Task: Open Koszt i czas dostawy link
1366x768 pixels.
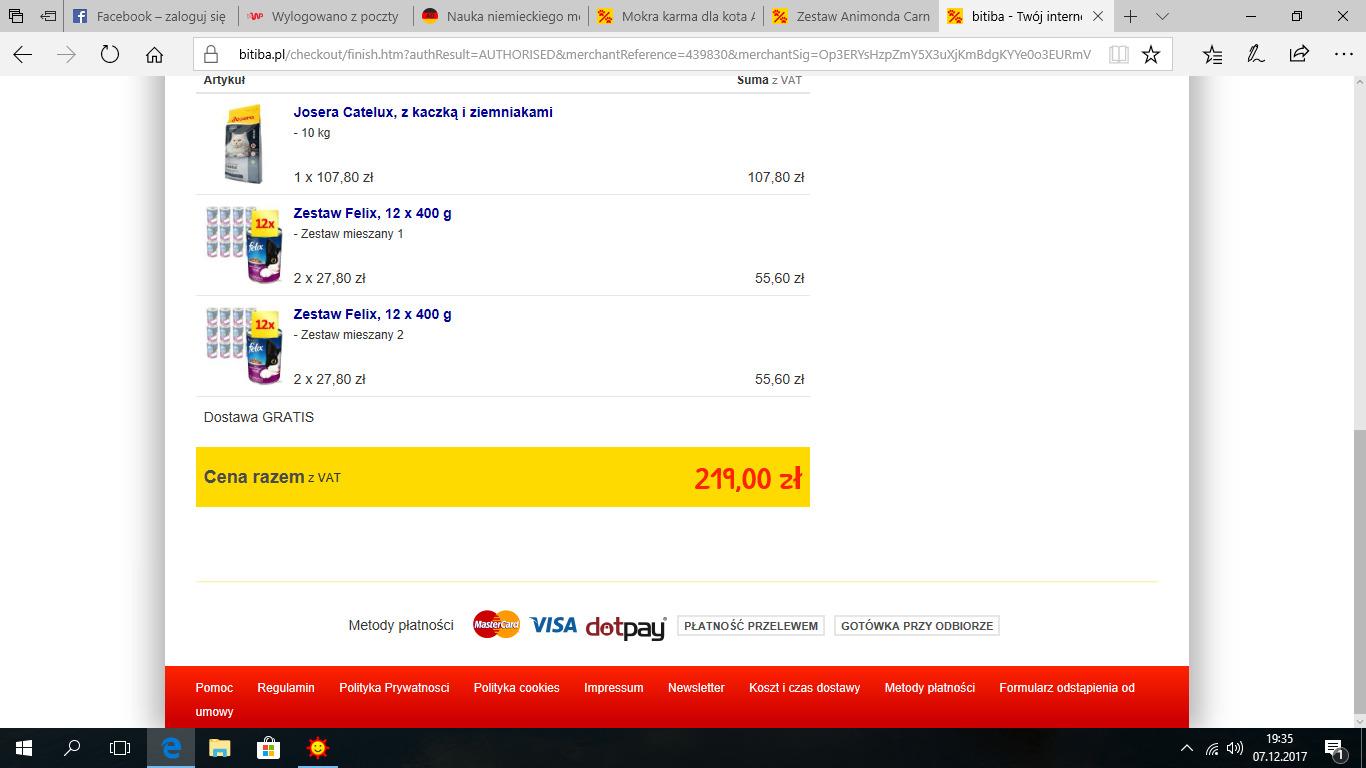Action: click(x=804, y=688)
